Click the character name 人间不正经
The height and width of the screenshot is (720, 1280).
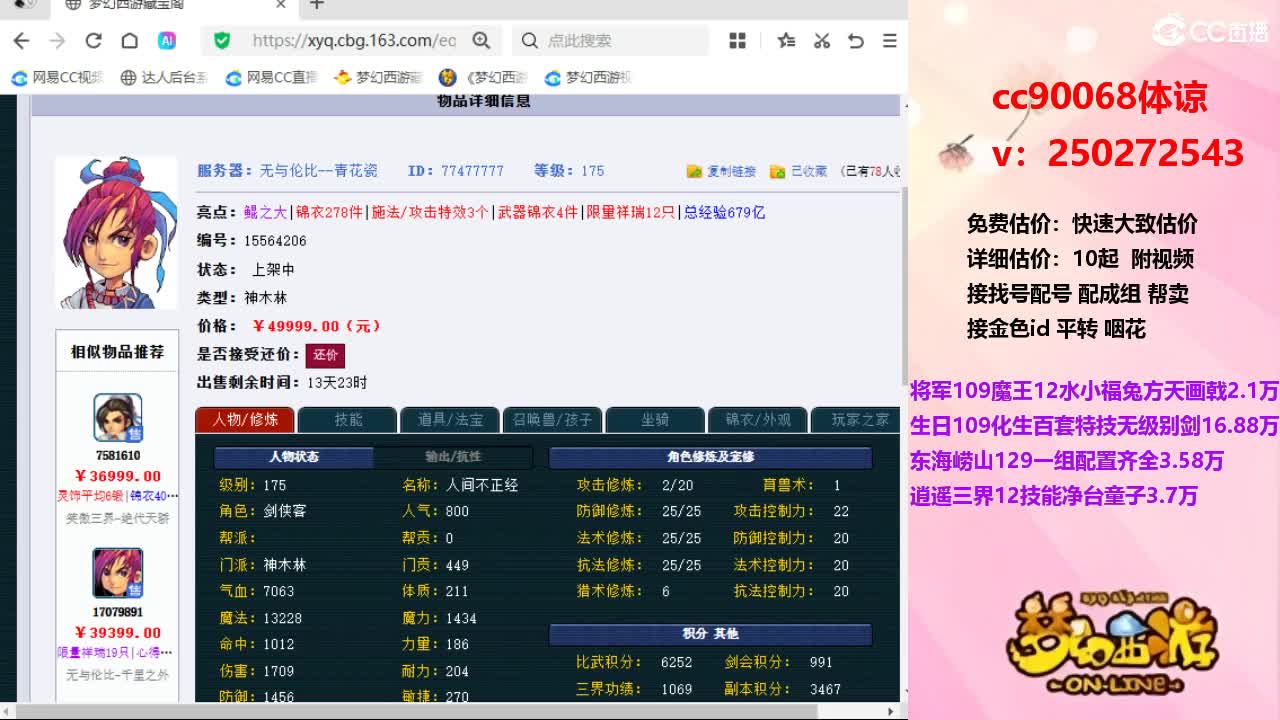[x=482, y=485]
